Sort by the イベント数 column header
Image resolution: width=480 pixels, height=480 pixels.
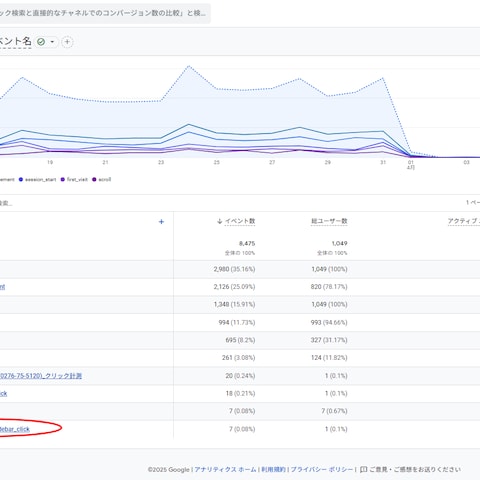coord(240,221)
